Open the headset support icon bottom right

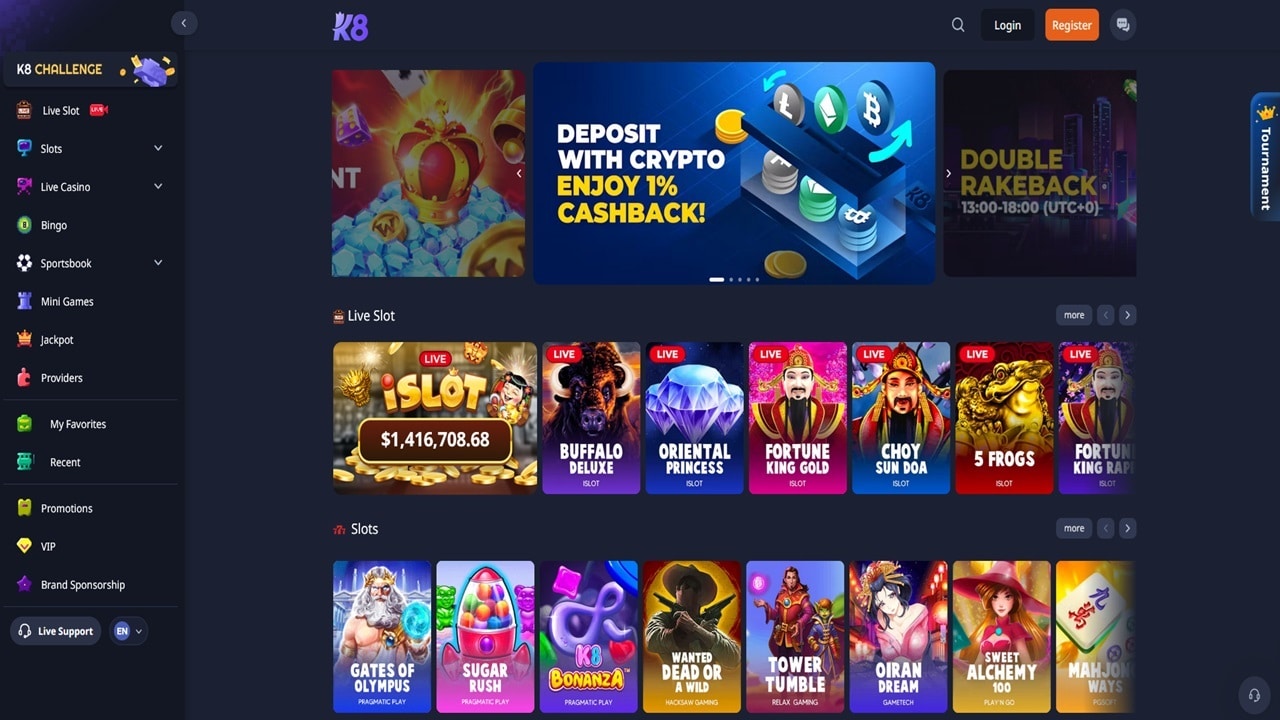[1254, 695]
